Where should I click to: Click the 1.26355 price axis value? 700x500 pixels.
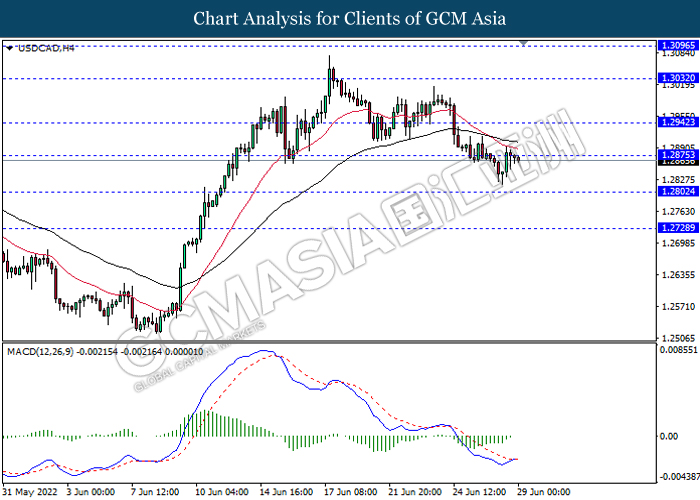tap(679, 275)
